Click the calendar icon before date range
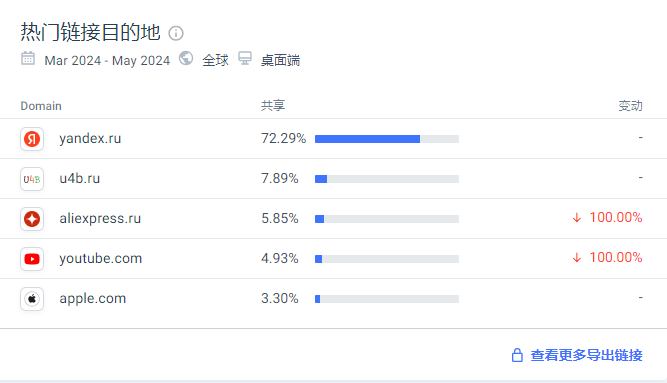667x383 pixels. tap(28, 59)
